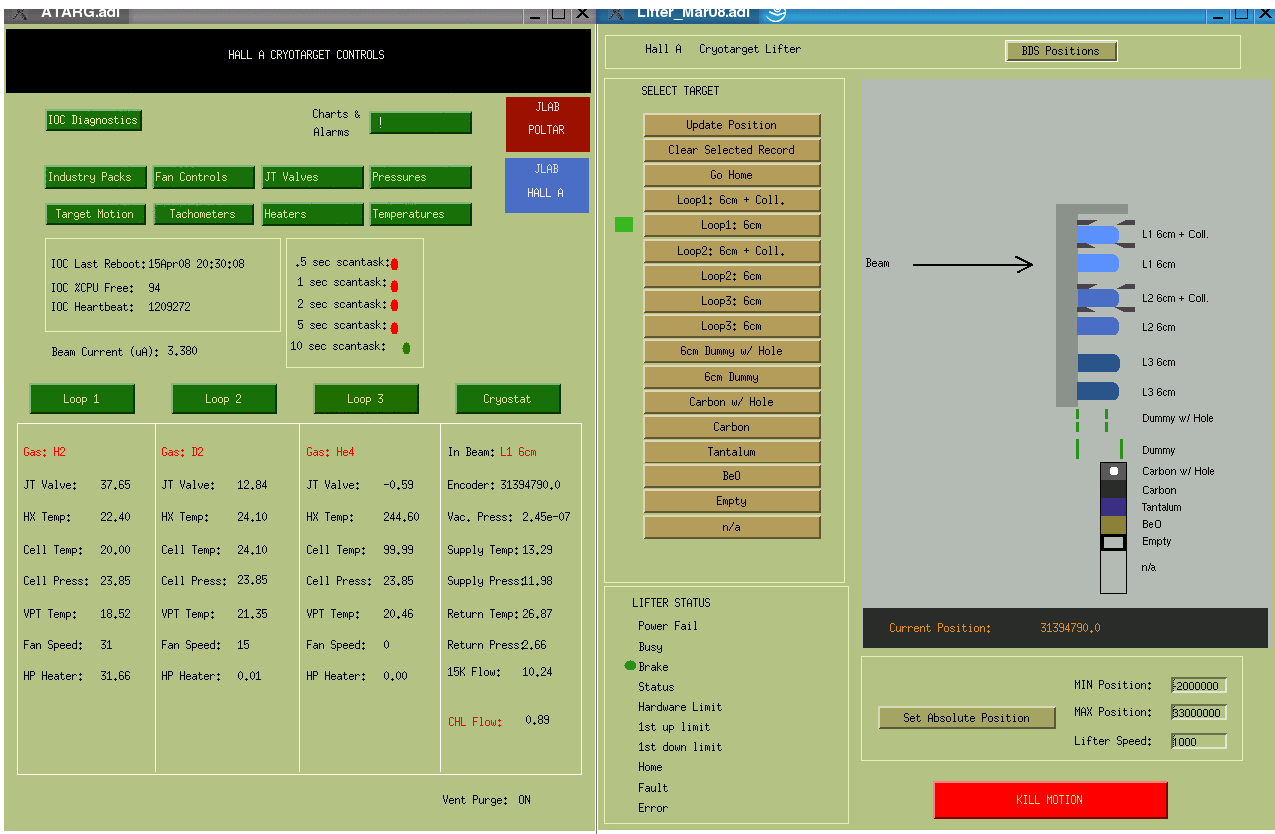Click the green selected-target indicator beside Loop1: 6cm
Viewport: 1275px width, 834px height.
[x=624, y=225]
